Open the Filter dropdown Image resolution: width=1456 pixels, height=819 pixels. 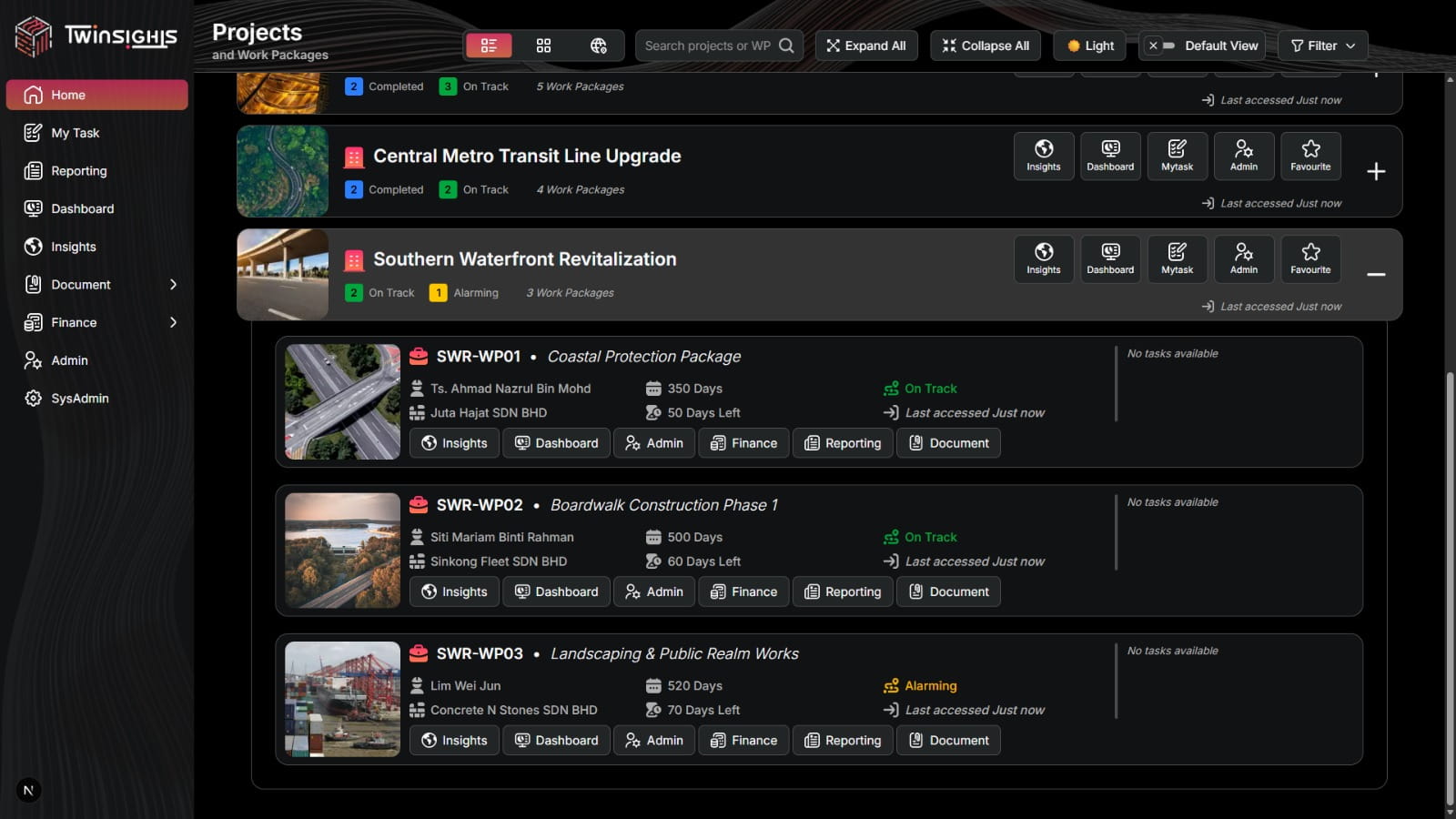click(x=1322, y=45)
